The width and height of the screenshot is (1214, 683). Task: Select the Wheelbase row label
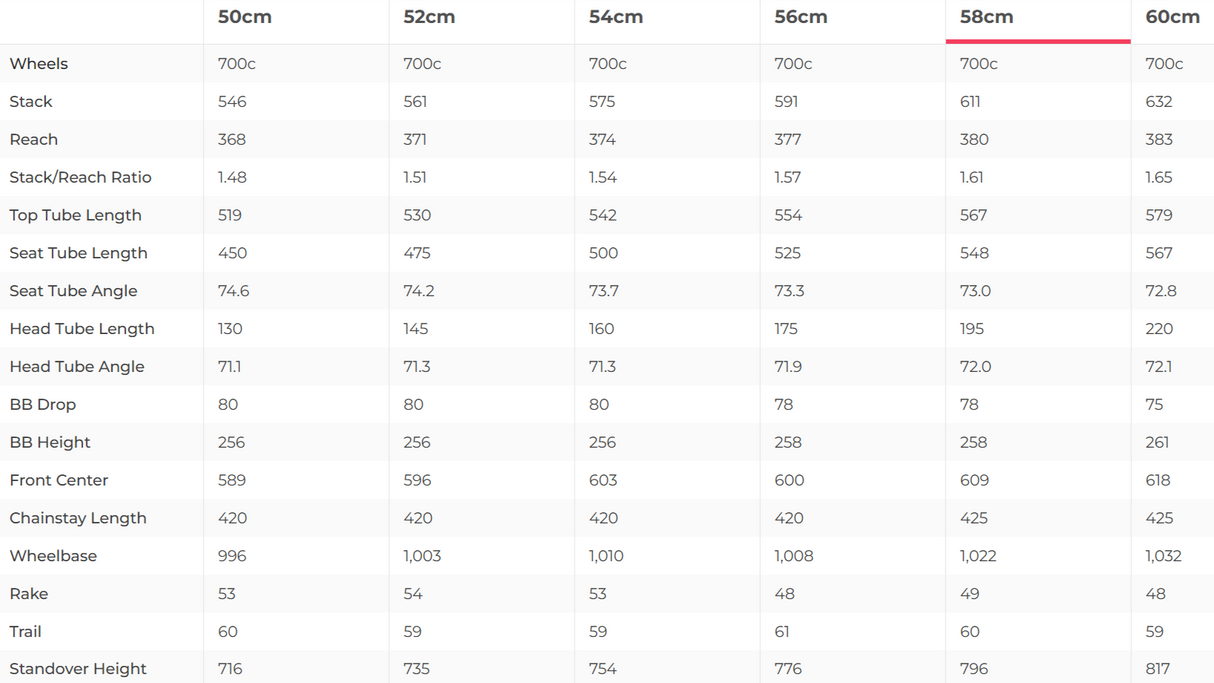click(54, 556)
